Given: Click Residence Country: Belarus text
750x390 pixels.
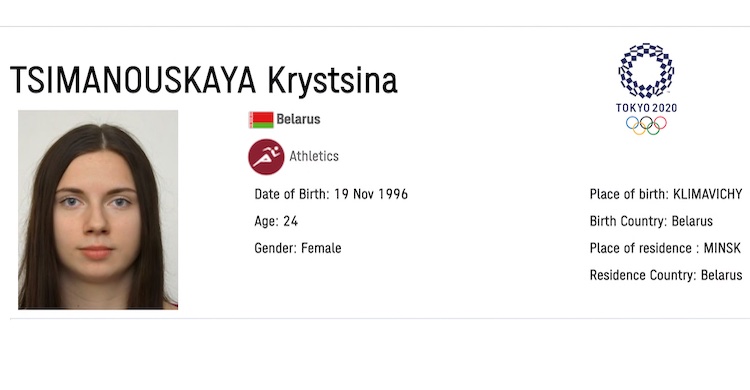Looking at the screenshot, I should 666,275.
